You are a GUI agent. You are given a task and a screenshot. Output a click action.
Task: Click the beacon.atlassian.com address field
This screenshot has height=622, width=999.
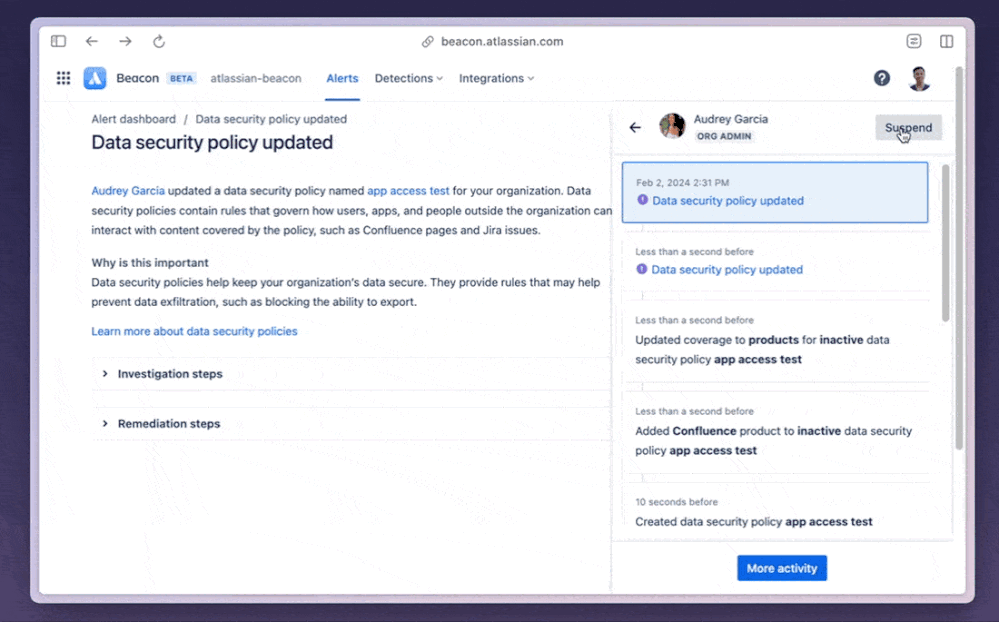[502, 41]
